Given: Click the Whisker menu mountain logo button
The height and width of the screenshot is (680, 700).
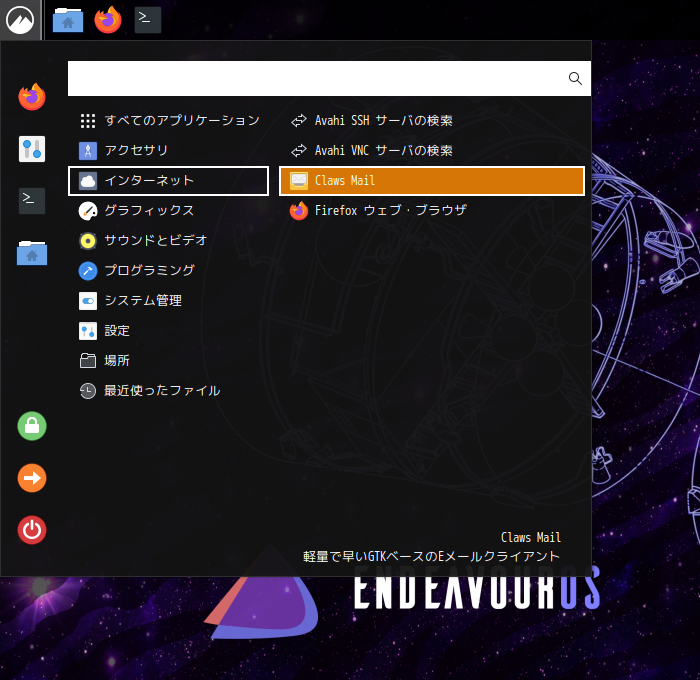Looking at the screenshot, I should pos(20,20).
